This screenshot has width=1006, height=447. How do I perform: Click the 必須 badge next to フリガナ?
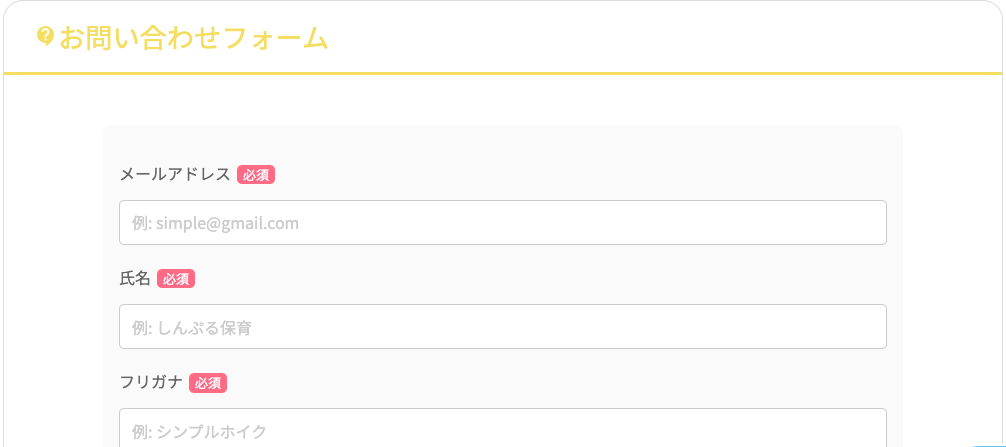(208, 383)
